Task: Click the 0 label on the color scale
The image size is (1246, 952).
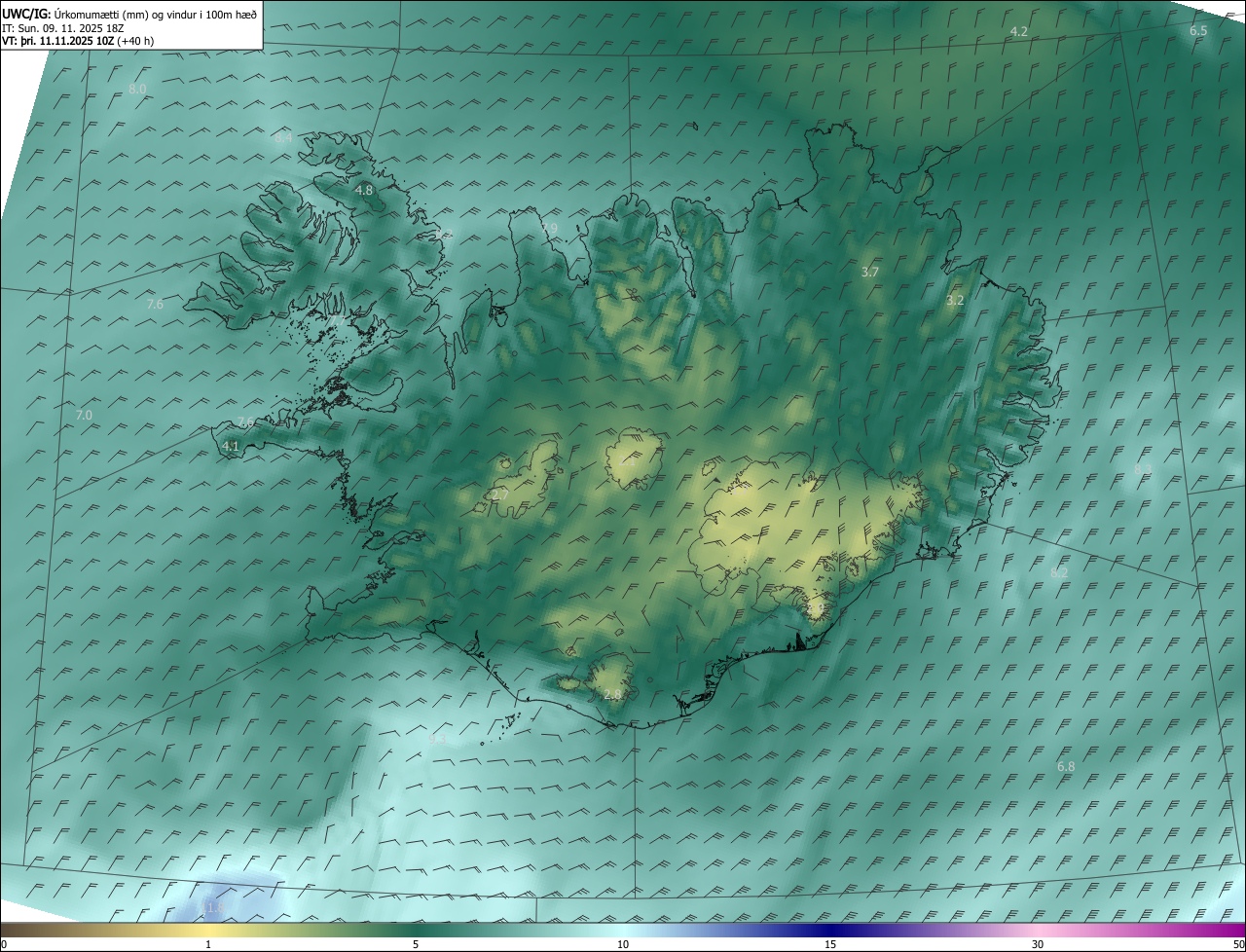Action: pyautogui.click(x=4, y=945)
